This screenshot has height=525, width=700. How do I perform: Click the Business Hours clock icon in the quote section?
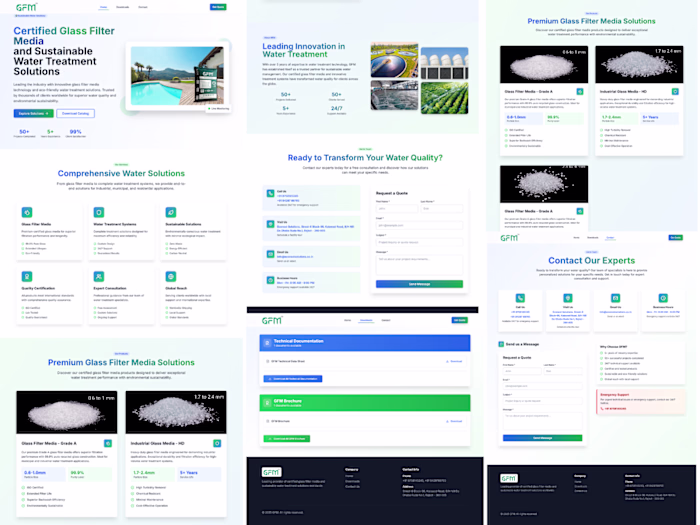pyautogui.click(x=271, y=280)
